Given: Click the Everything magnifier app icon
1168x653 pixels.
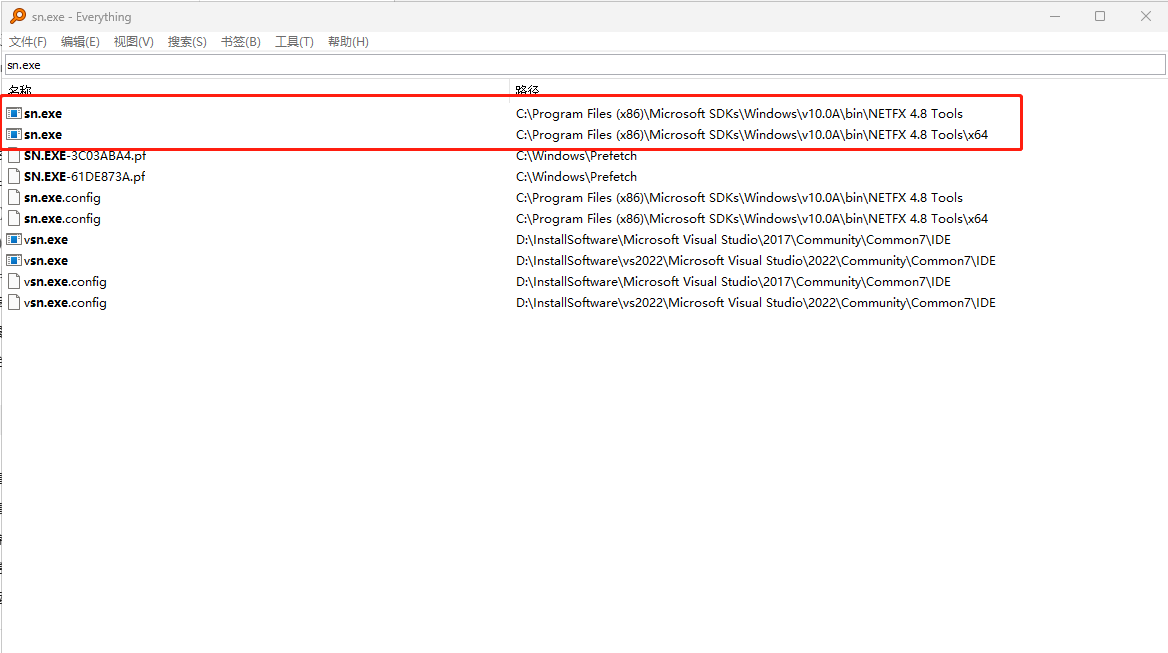Looking at the screenshot, I should pos(18,16).
